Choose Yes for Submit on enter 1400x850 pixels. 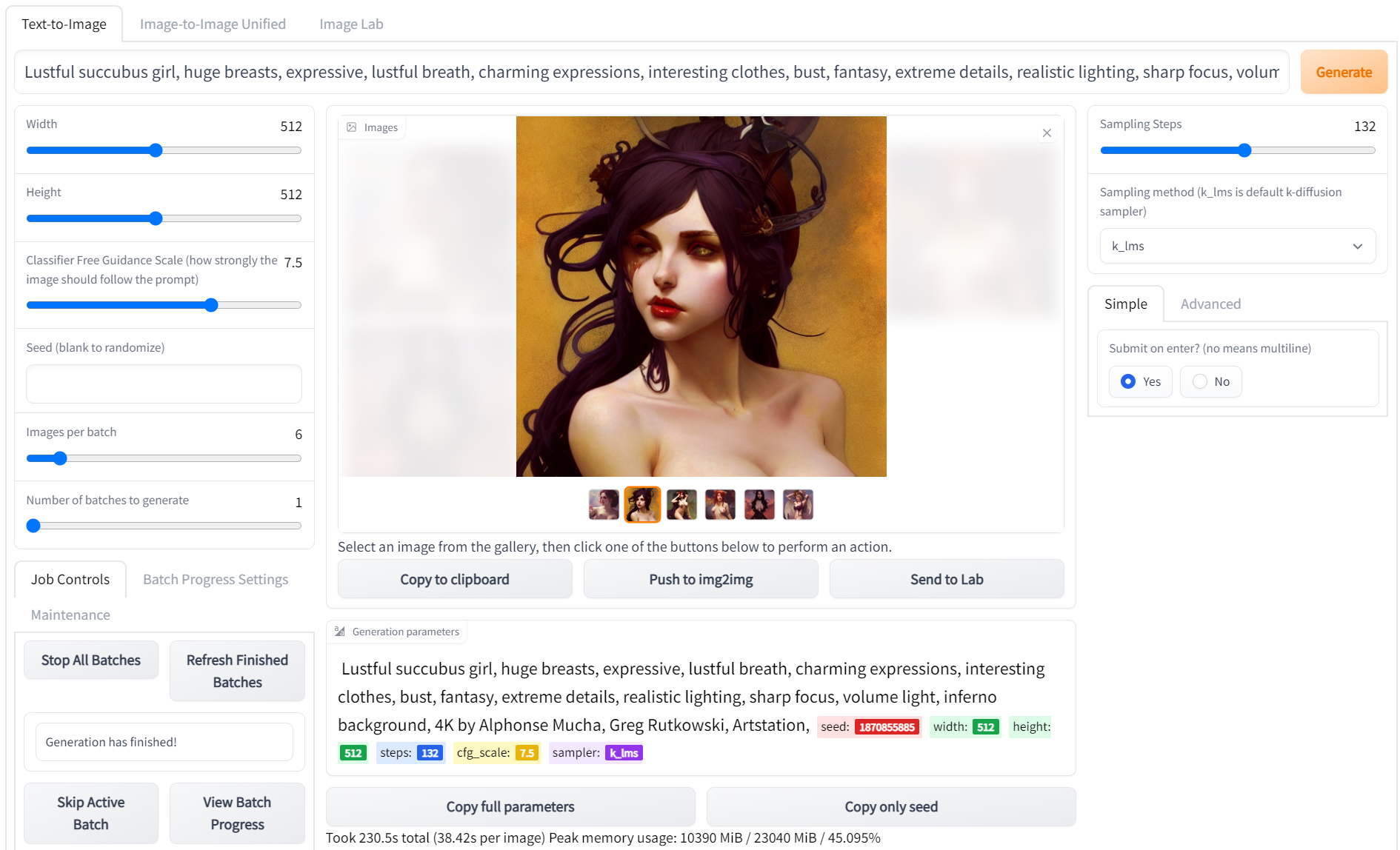tap(1128, 381)
